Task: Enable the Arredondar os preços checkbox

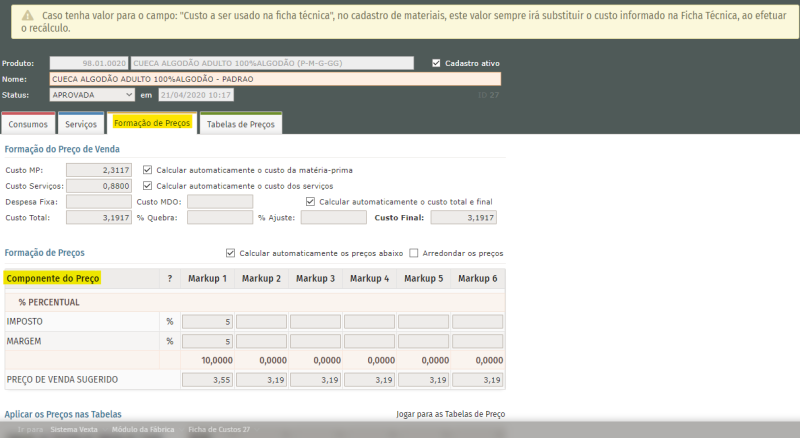Action: point(414,253)
